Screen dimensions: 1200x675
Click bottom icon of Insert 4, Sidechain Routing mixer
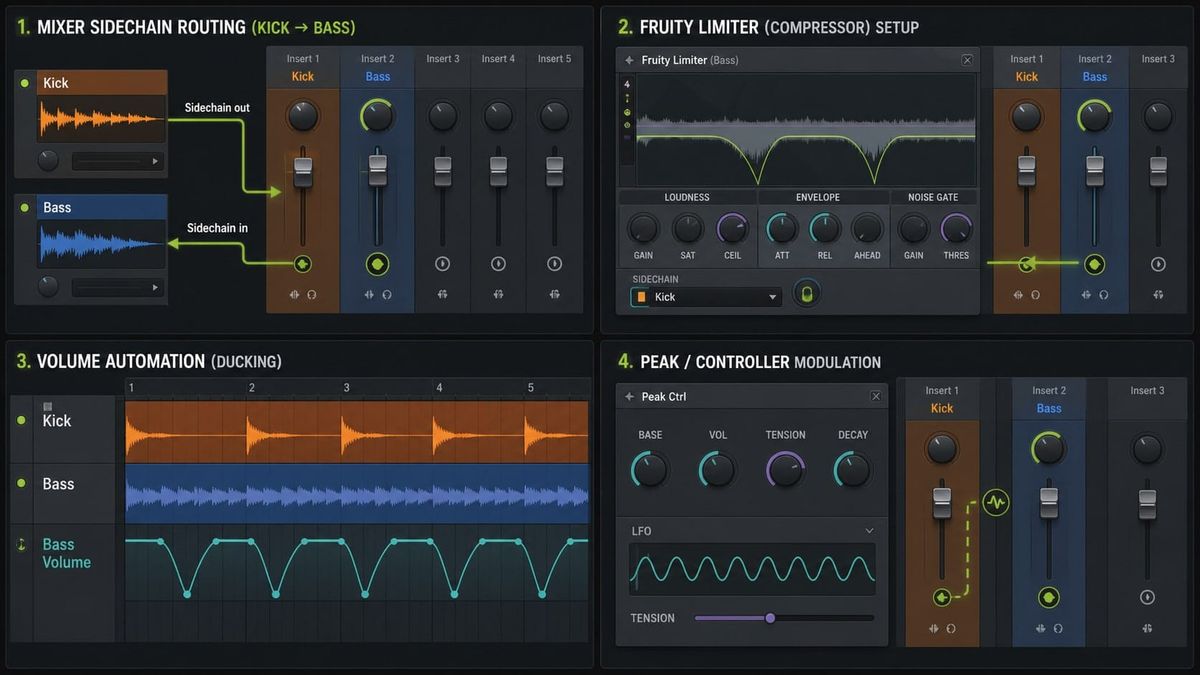[x=498, y=295]
